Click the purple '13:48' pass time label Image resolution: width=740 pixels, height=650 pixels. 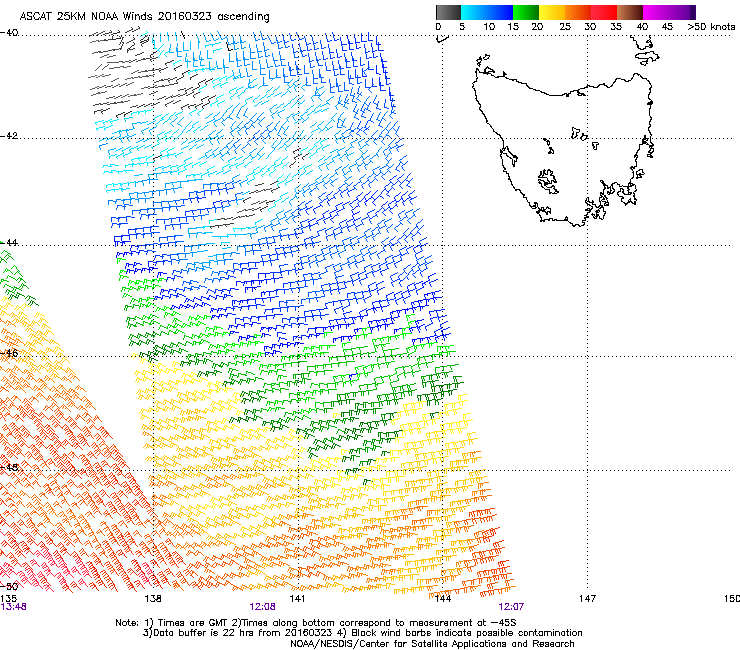click(x=13, y=607)
